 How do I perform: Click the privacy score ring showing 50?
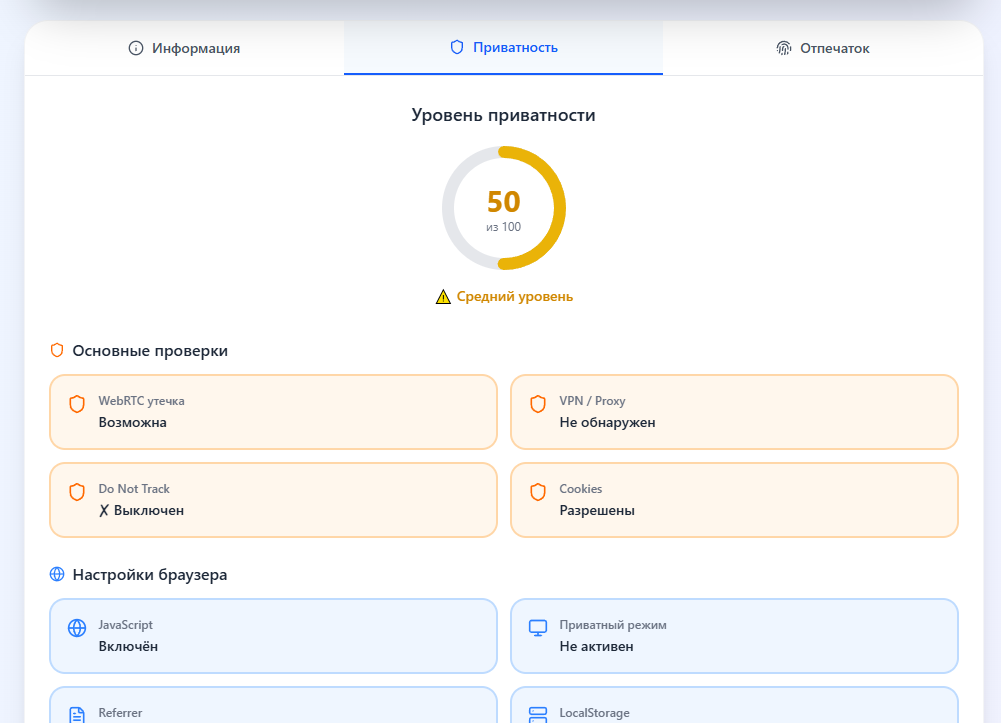tap(504, 208)
